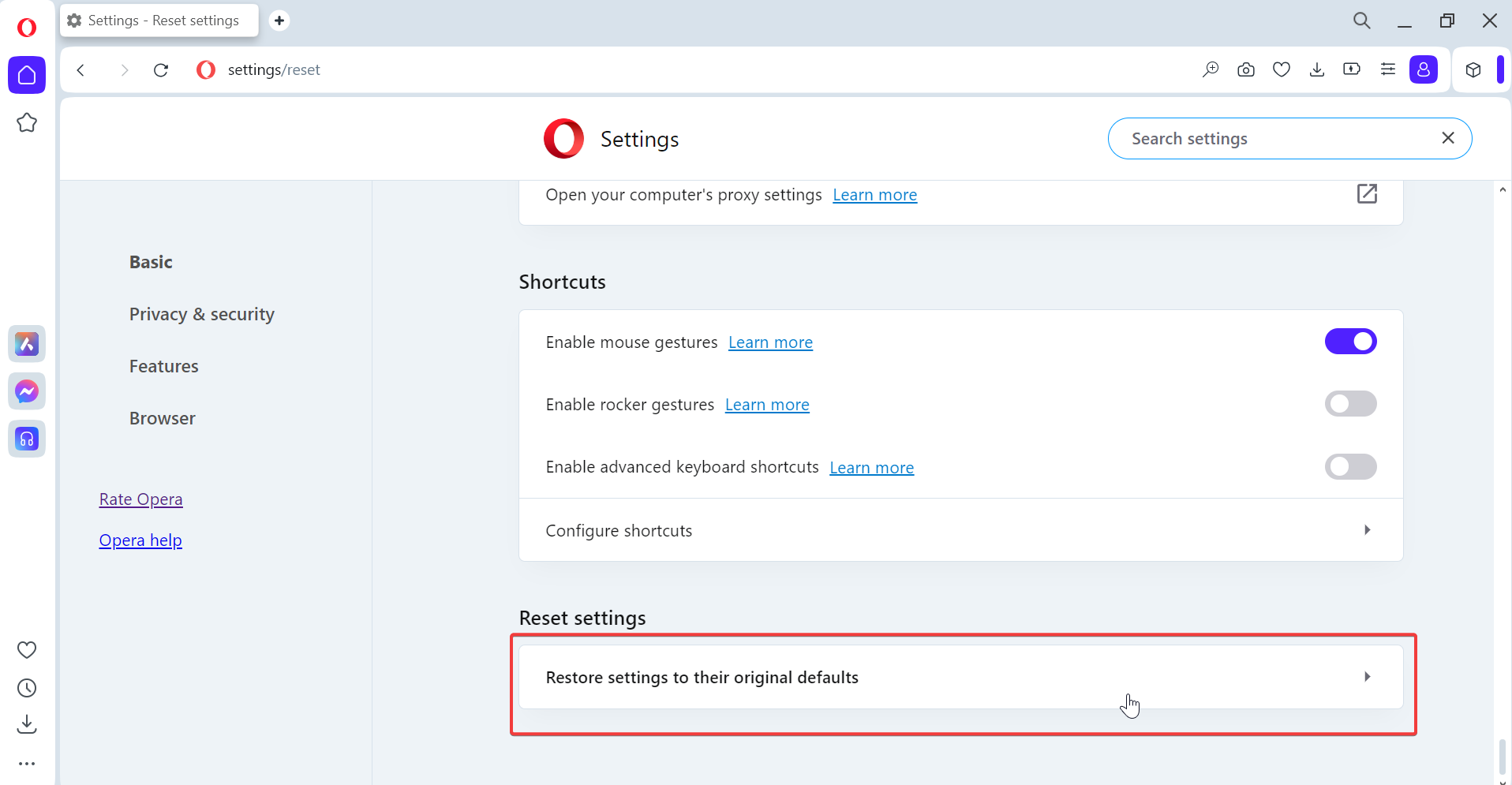Select the Settings - Reset settings tab
This screenshot has height=785, width=1512.
click(159, 21)
